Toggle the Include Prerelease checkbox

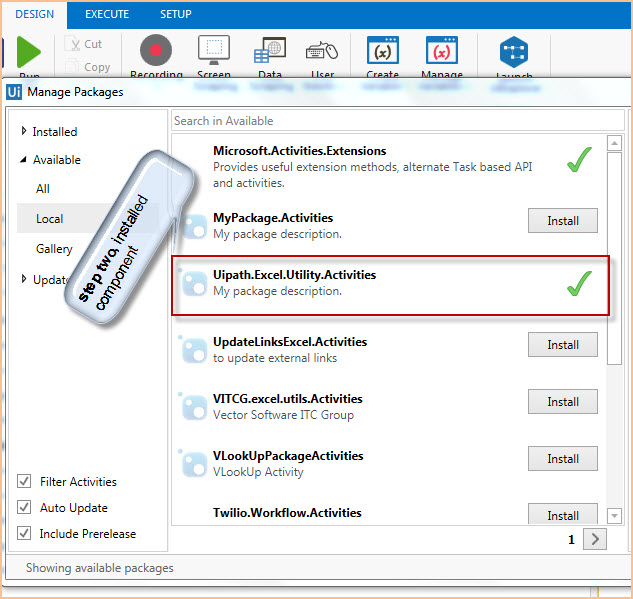click(24, 533)
